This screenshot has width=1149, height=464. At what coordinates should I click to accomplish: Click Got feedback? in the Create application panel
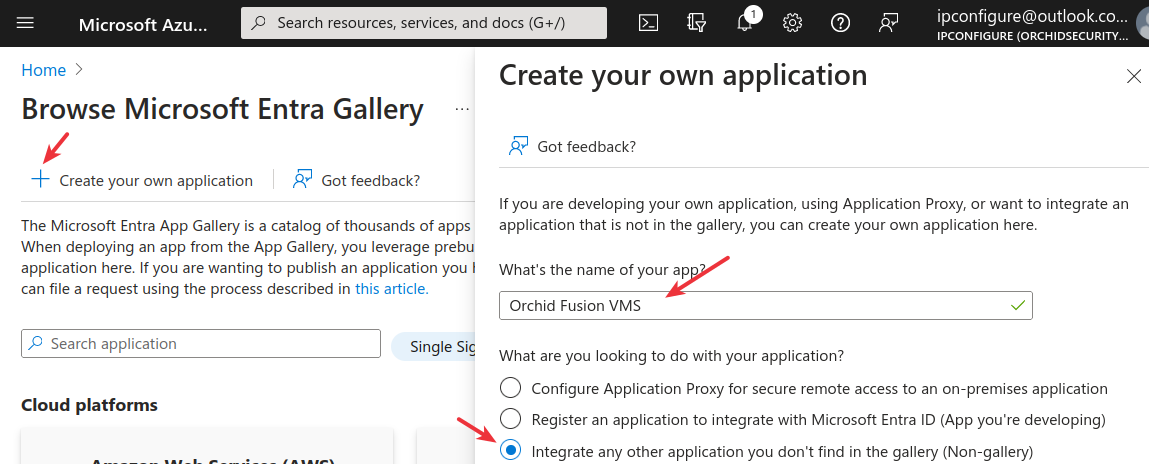pos(572,147)
